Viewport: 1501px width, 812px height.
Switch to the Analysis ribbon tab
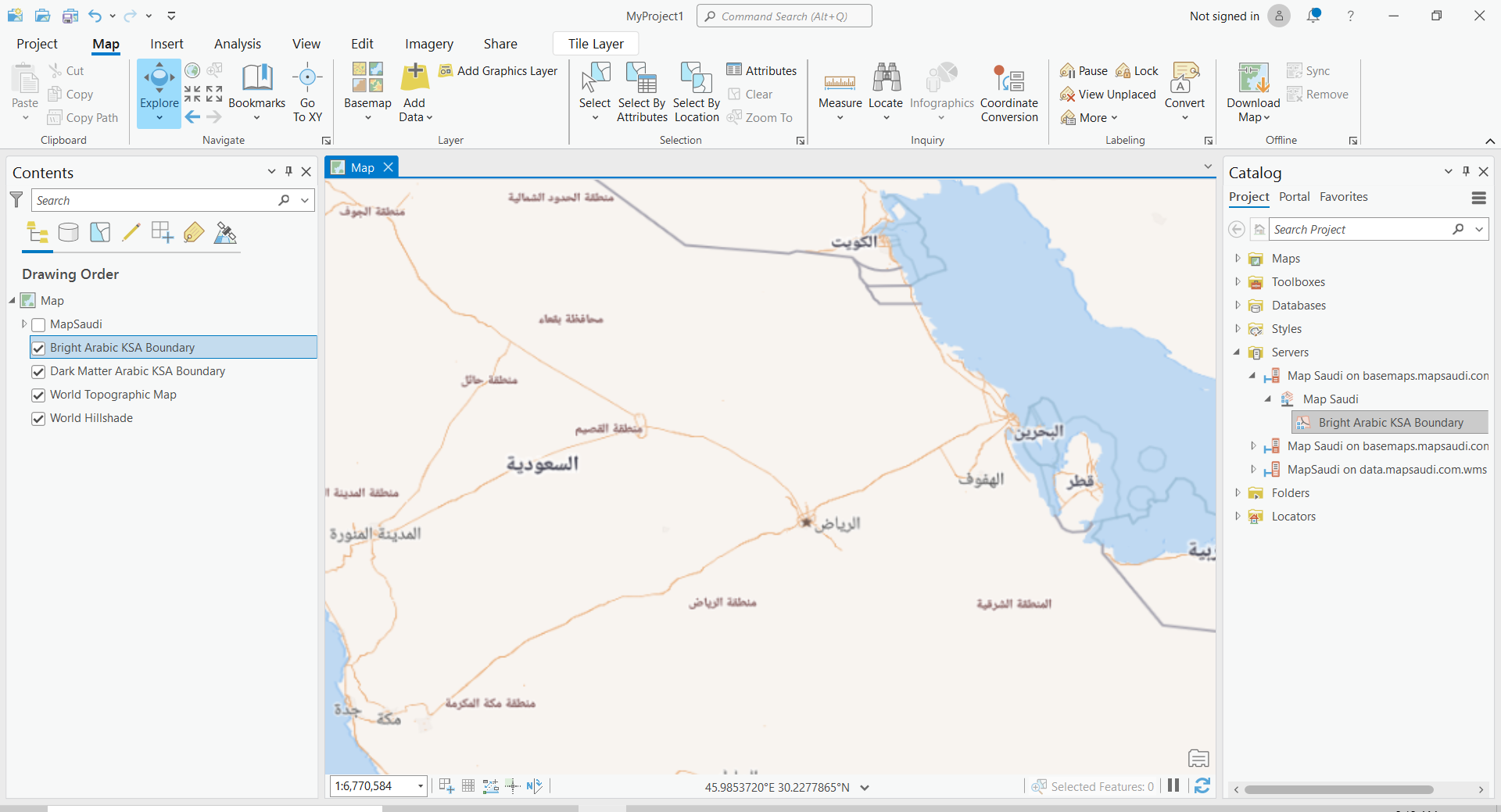pyautogui.click(x=237, y=44)
